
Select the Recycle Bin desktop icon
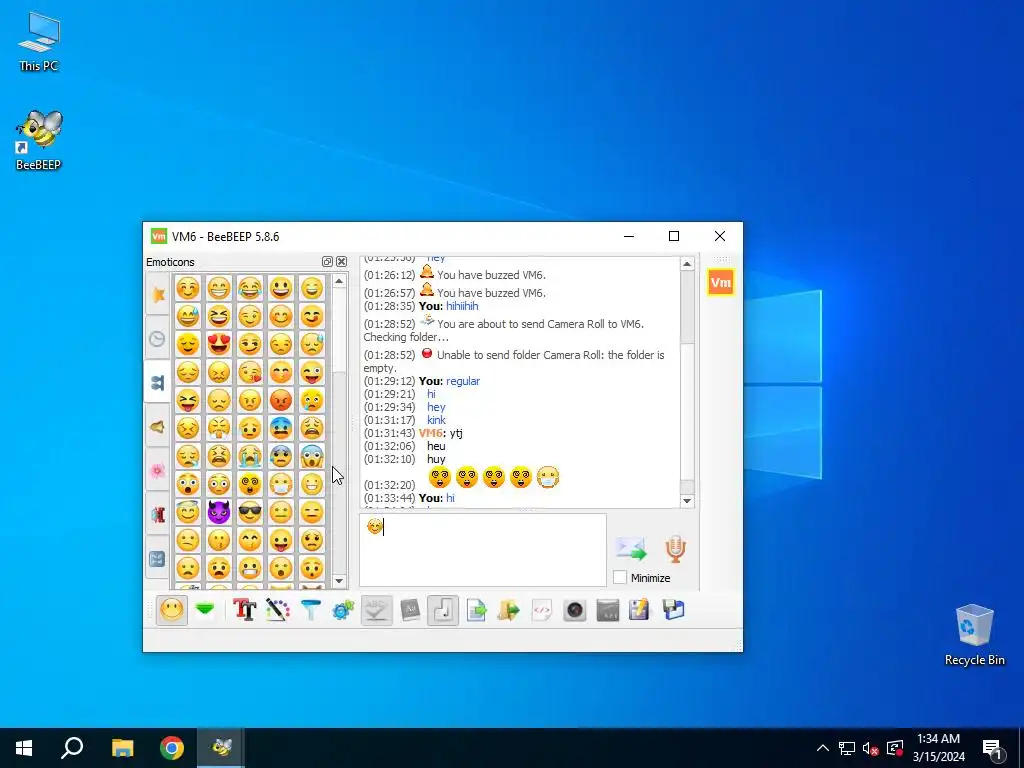coord(974,635)
